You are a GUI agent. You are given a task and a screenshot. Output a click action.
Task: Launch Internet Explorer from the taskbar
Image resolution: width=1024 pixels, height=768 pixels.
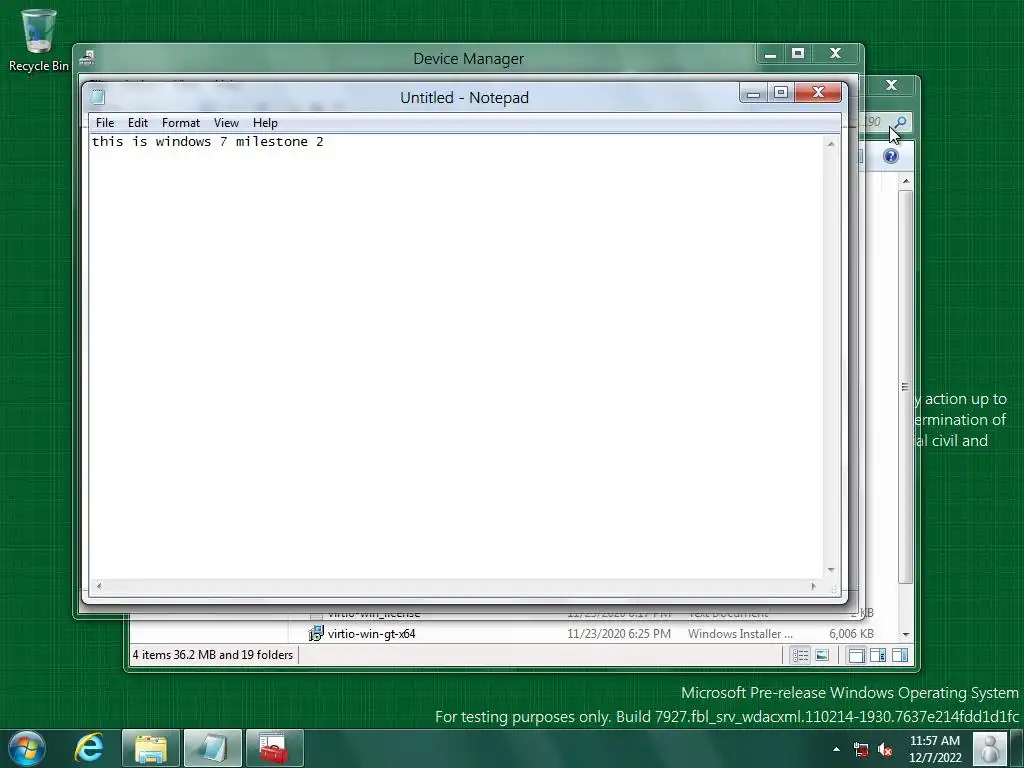click(89, 748)
